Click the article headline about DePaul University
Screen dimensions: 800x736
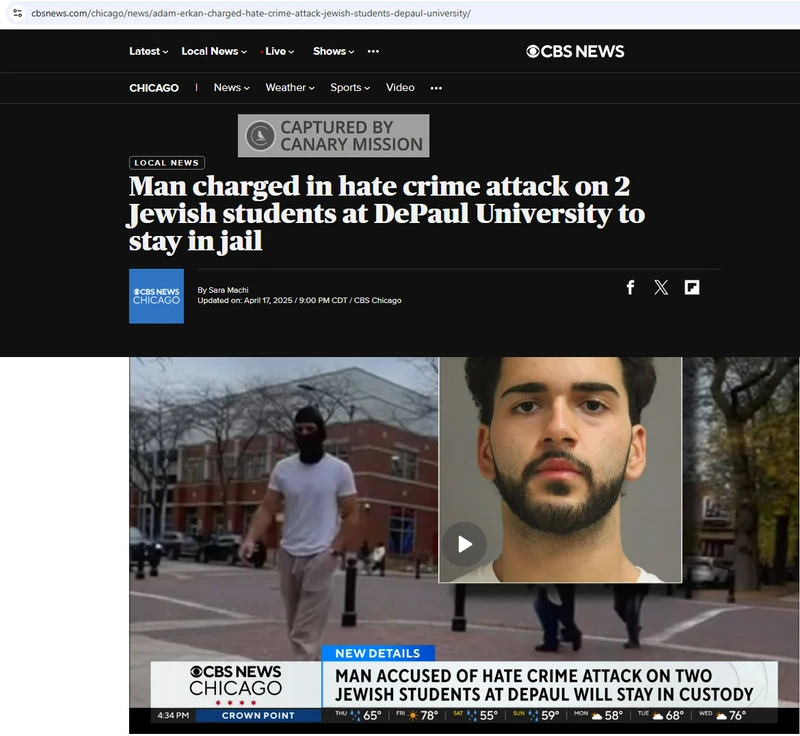(x=387, y=213)
